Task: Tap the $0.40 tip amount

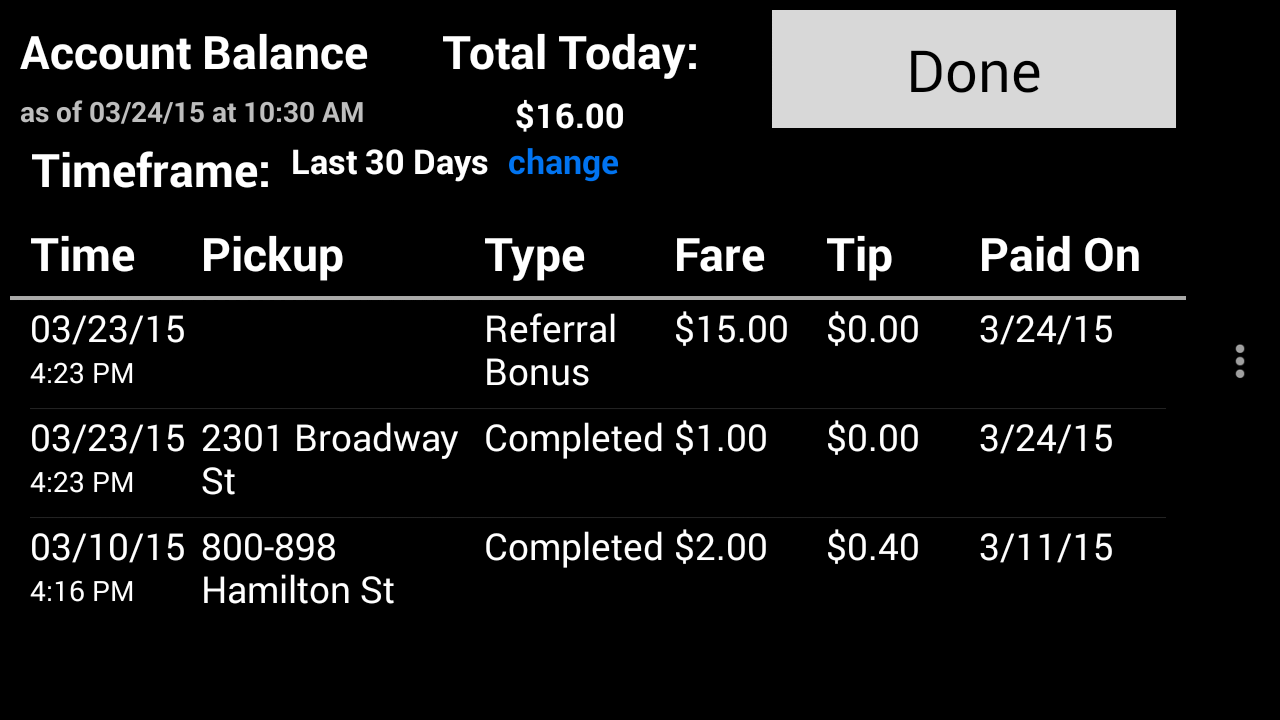Action: [872, 548]
